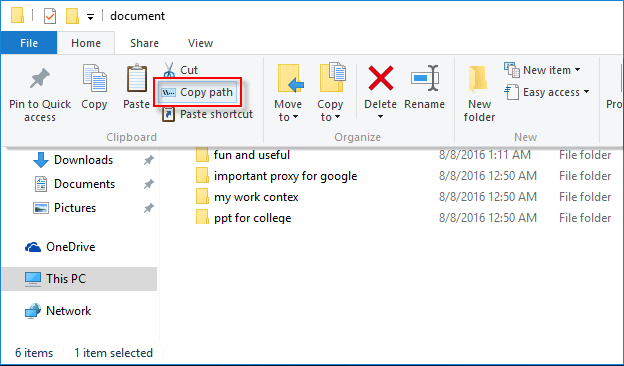Click the Copy ribbon button
624x366 pixels.
[94, 87]
